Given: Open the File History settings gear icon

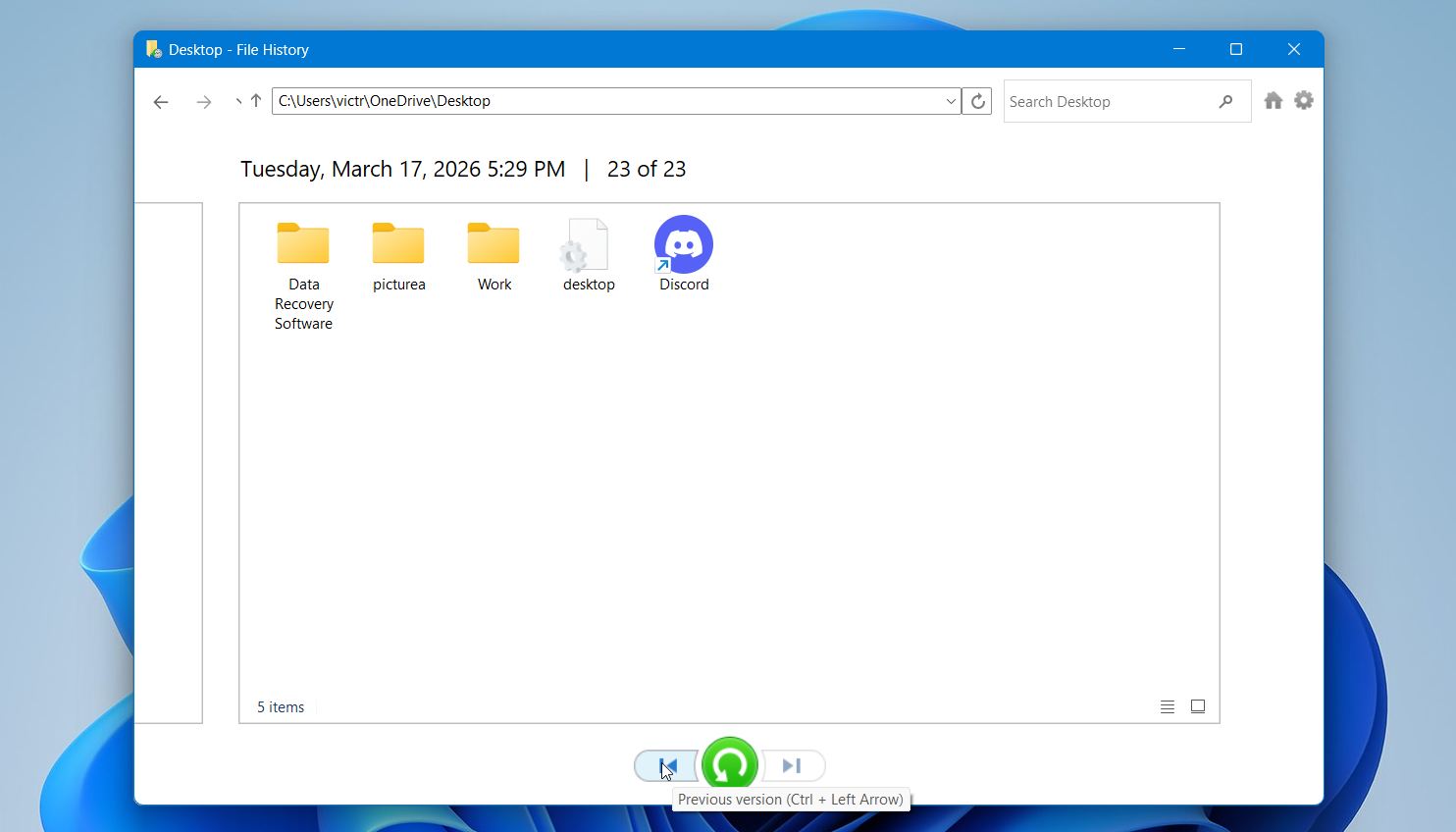Looking at the screenshot, I should [1304, 100].
